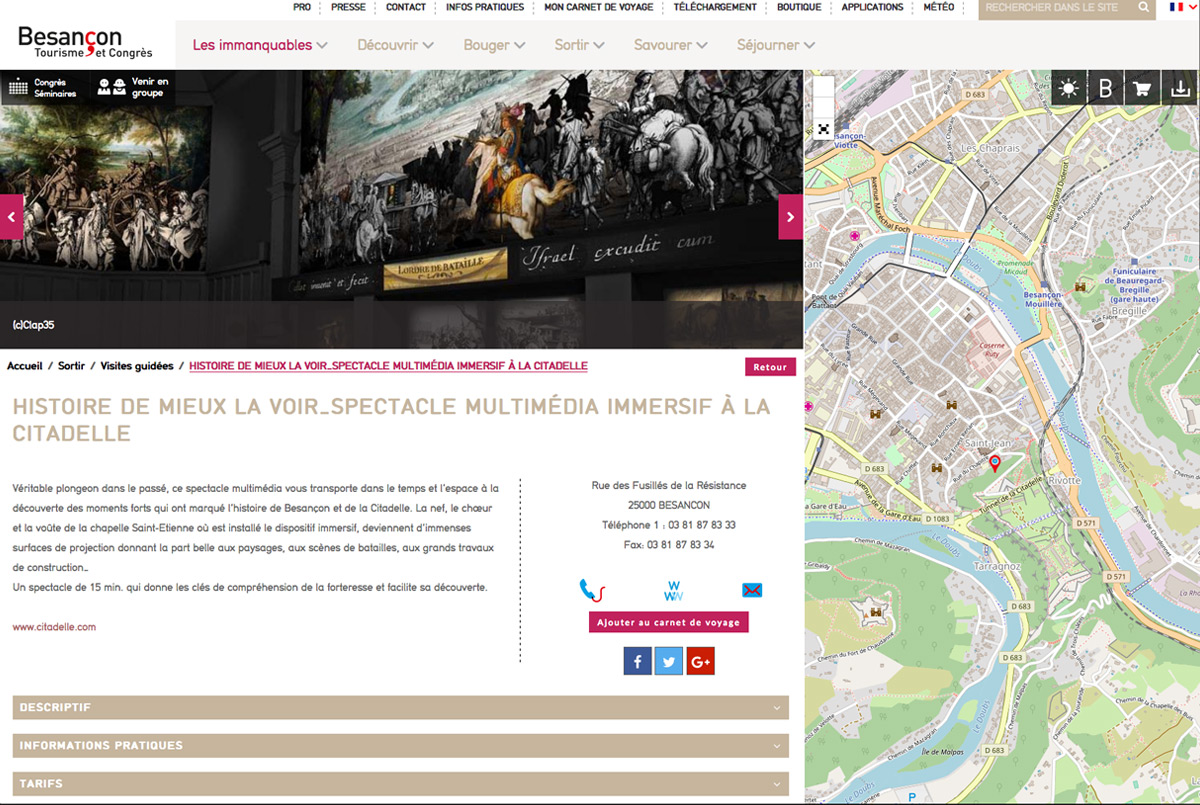The image size is (1200, 805).
Task: Open BOUTIQUE in top menu
Action: click(799, 7)
